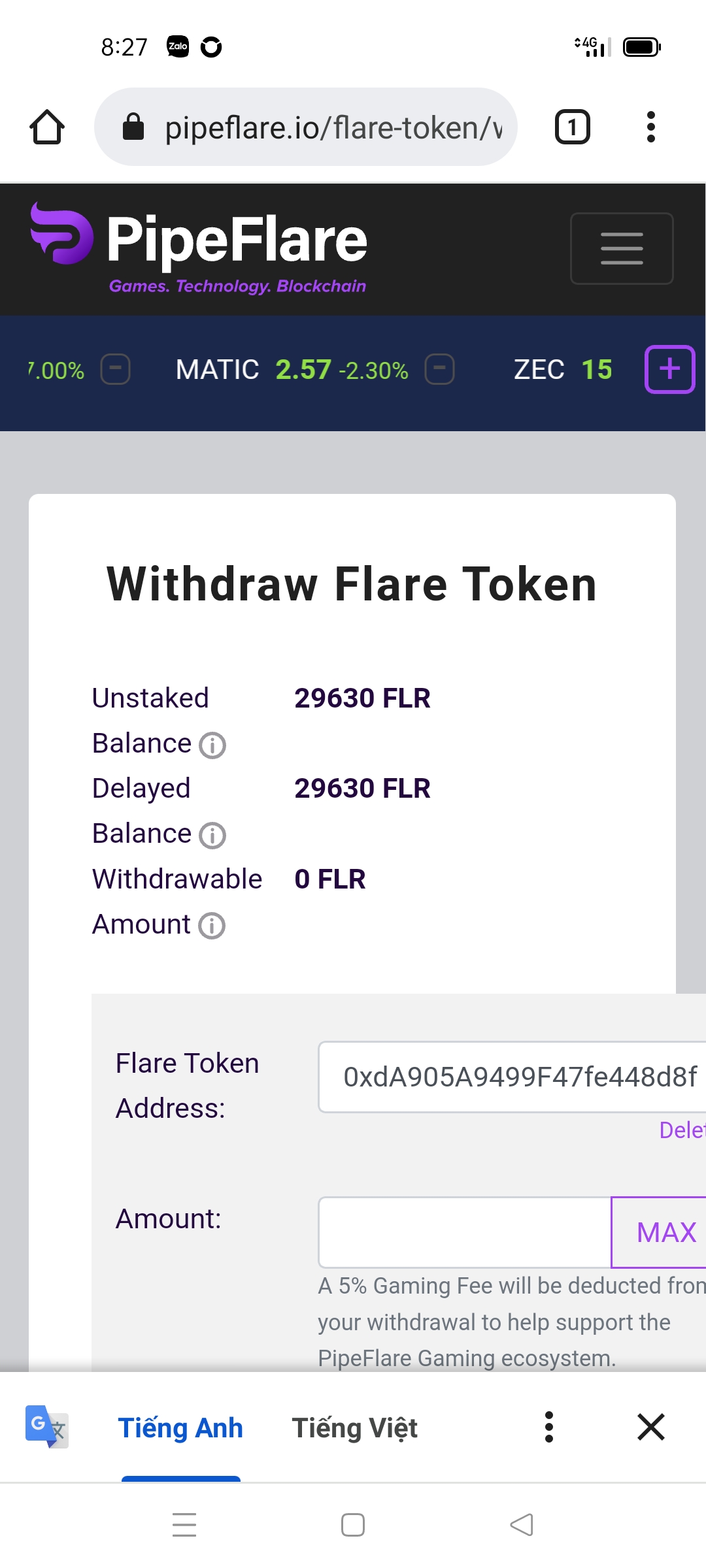This screenshot has height=1568, width=706.
Task: Tap the Google Translate icon
Action: click(46, 1426)
